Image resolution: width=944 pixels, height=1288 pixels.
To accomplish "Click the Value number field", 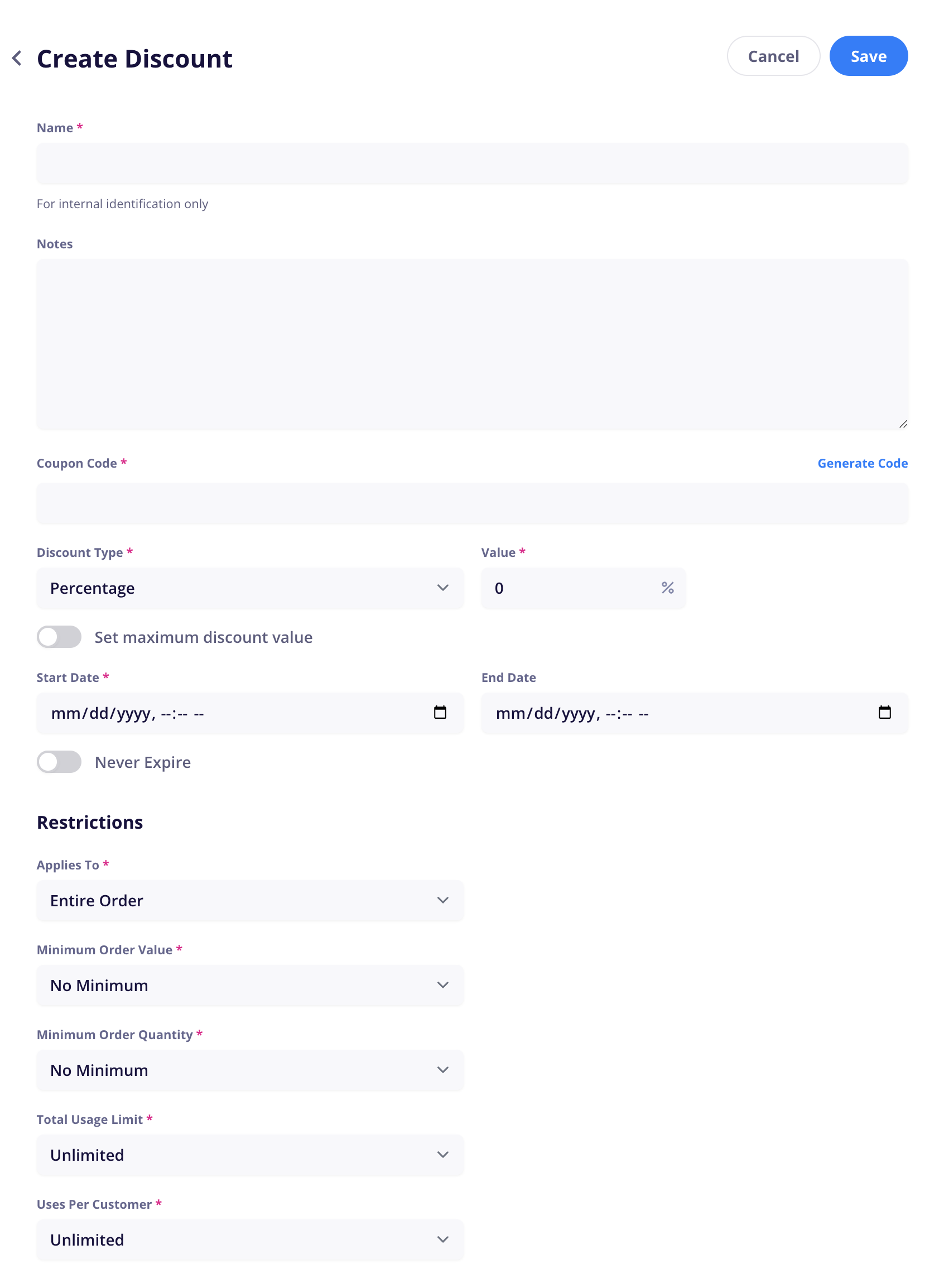I will (x=583, y=588).
